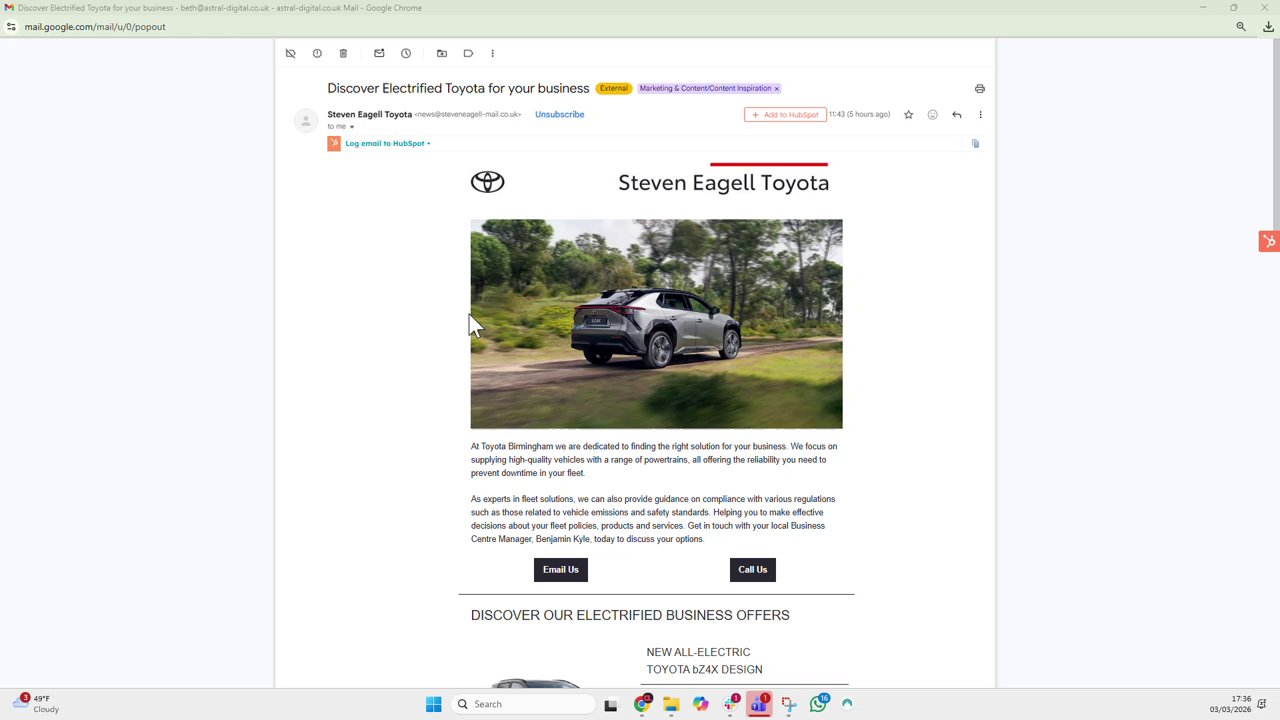Click the 'NEW ALL-ELECTRIC TOYOTA bZ4X DESIGN' heading
1280x720 pixels.
[704, 661]
